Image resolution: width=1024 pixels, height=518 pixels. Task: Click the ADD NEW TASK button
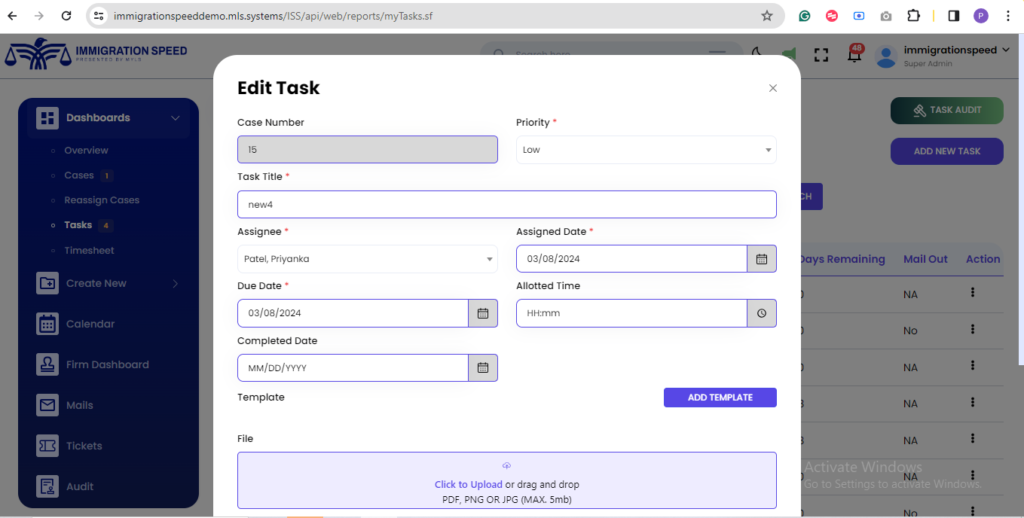[947, 151]
